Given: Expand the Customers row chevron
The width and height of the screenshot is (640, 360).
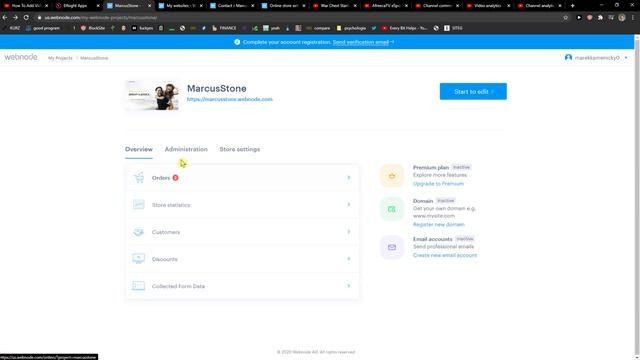Looking at the screenshot, I should 349,232.
